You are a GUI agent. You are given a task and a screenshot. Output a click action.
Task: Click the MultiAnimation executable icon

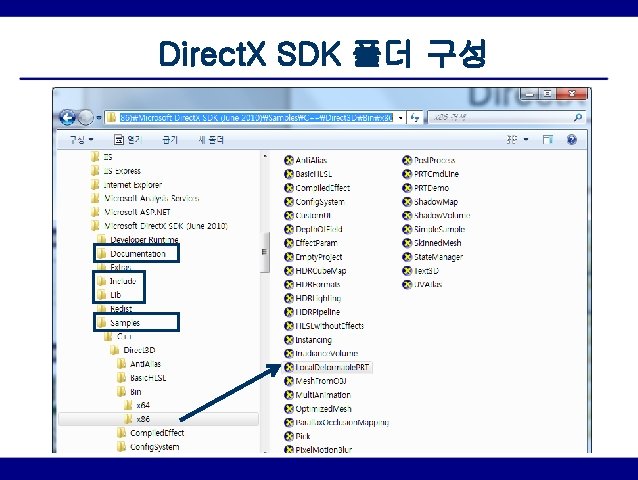point(289,395)
